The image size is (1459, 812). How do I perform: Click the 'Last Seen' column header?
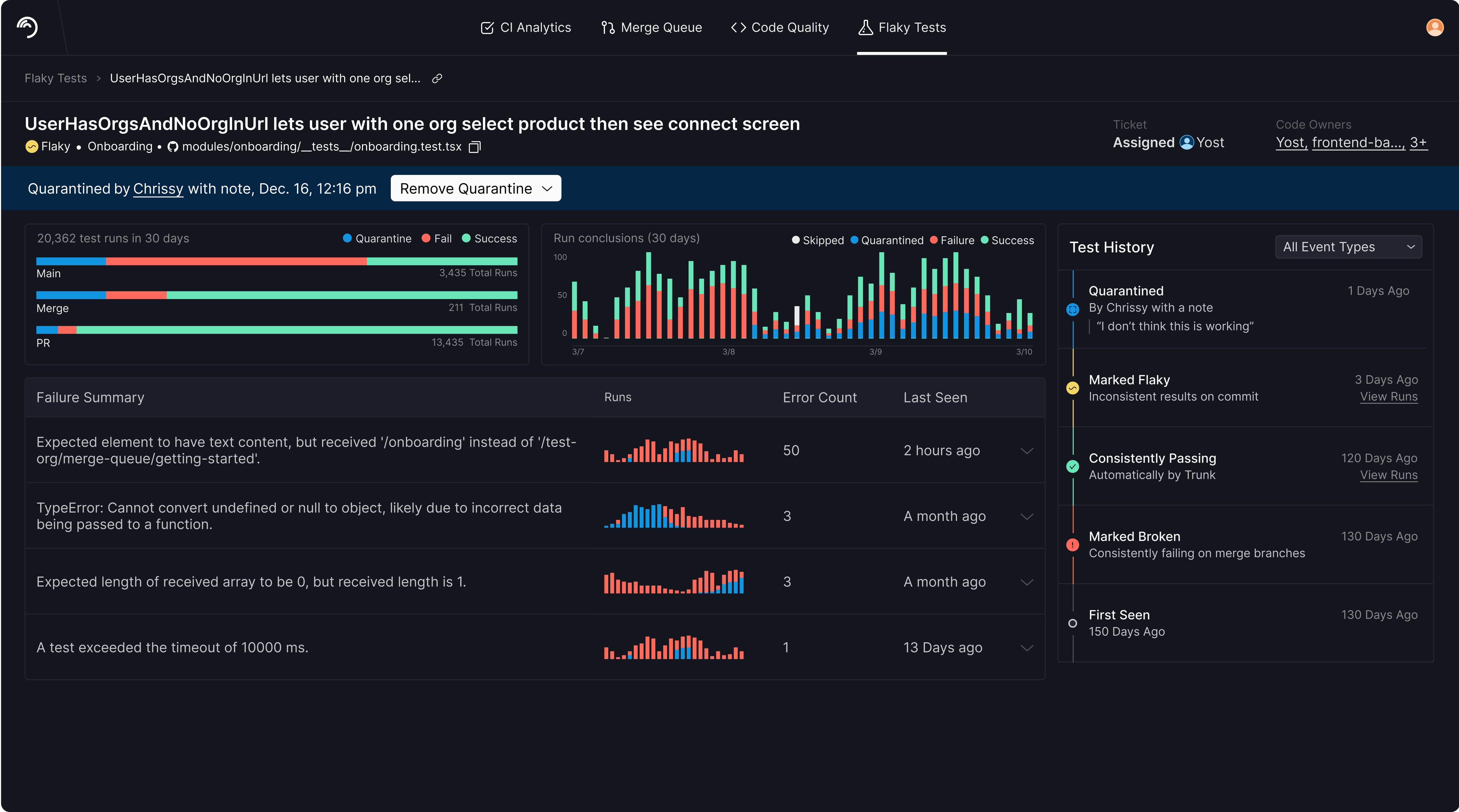(935, 398)
